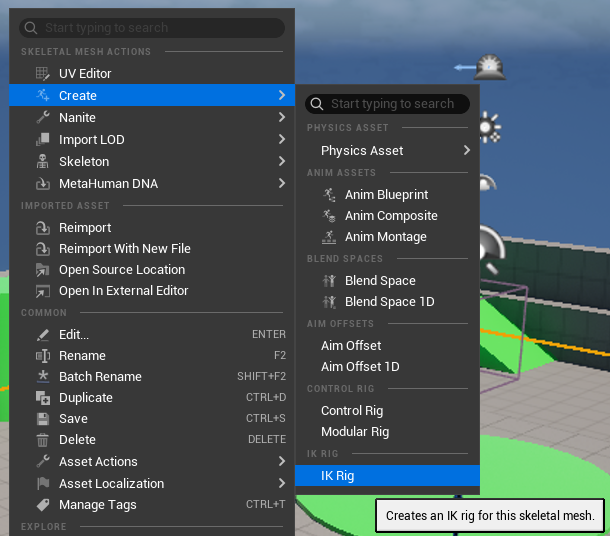Click the Delete label
Viewport: 610px width, 536px height.
coord(77,440)
